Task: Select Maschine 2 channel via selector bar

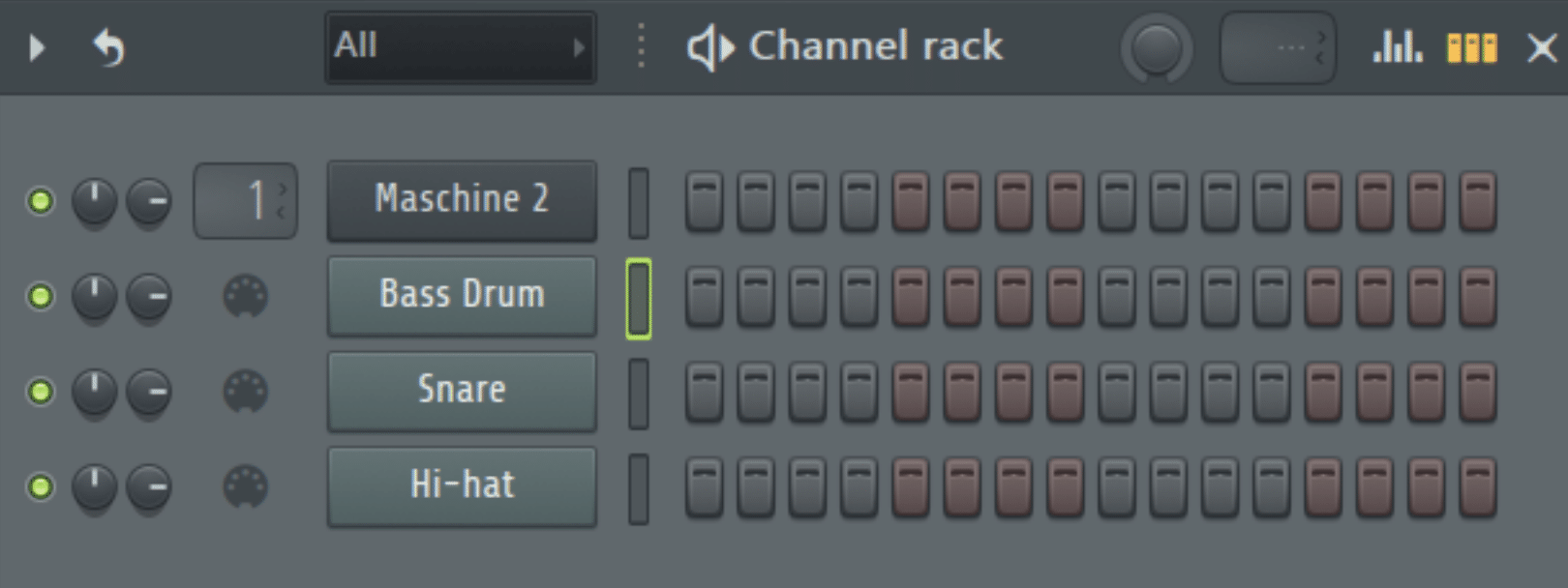Action: coord(639,203)
